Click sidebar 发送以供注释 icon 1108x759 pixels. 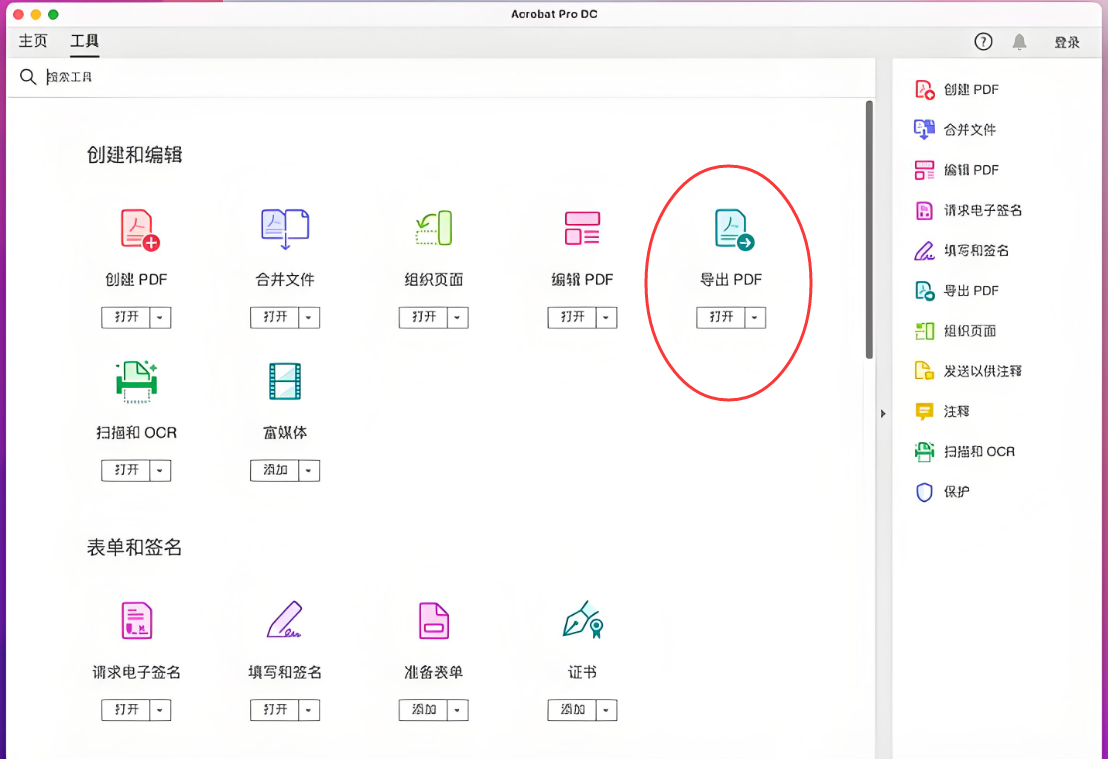point(924,370)
